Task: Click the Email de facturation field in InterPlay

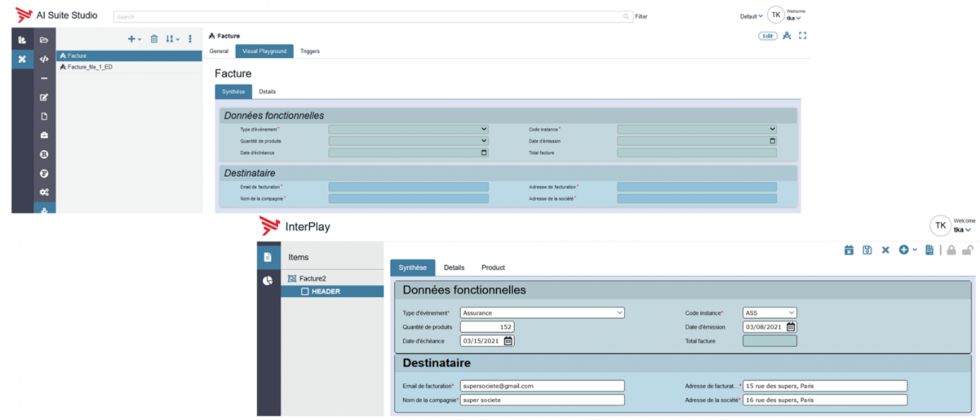Action: [542, 386]
